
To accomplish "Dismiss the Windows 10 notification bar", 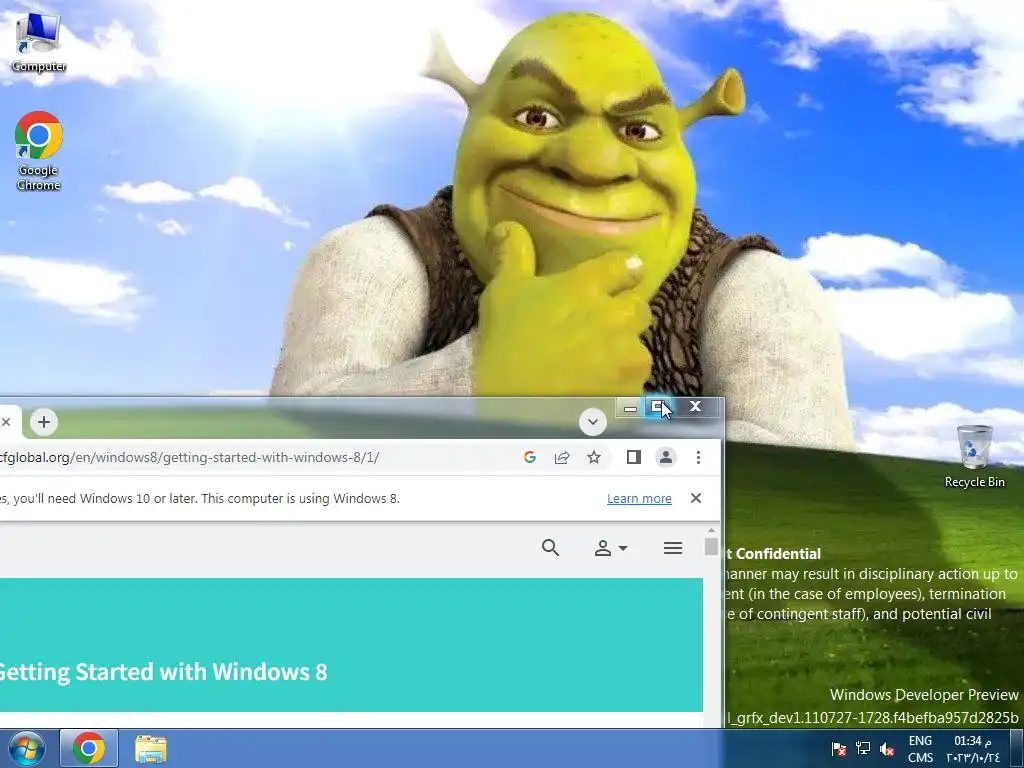I will (696, 498).
